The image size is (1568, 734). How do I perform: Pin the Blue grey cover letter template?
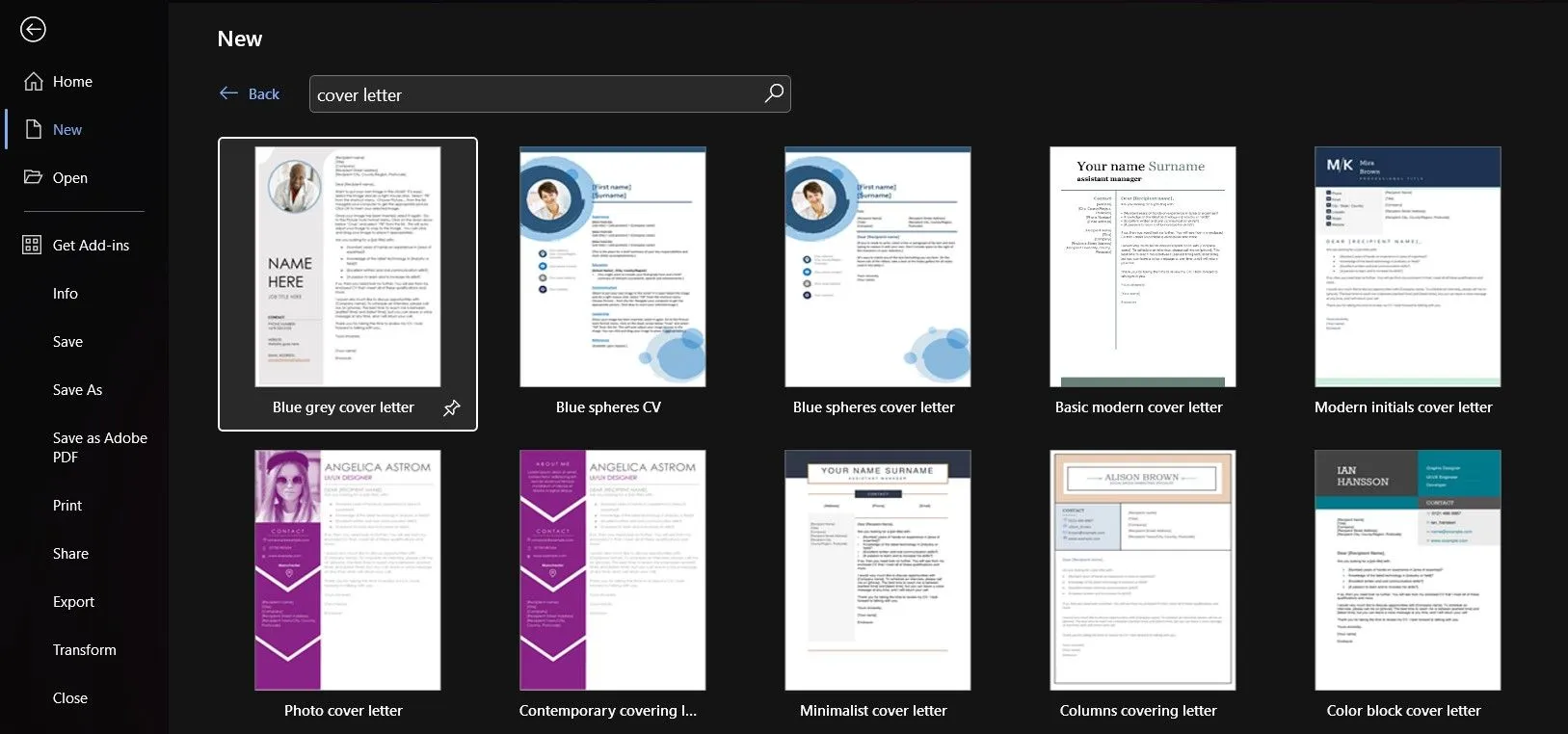tap(451, 408)
